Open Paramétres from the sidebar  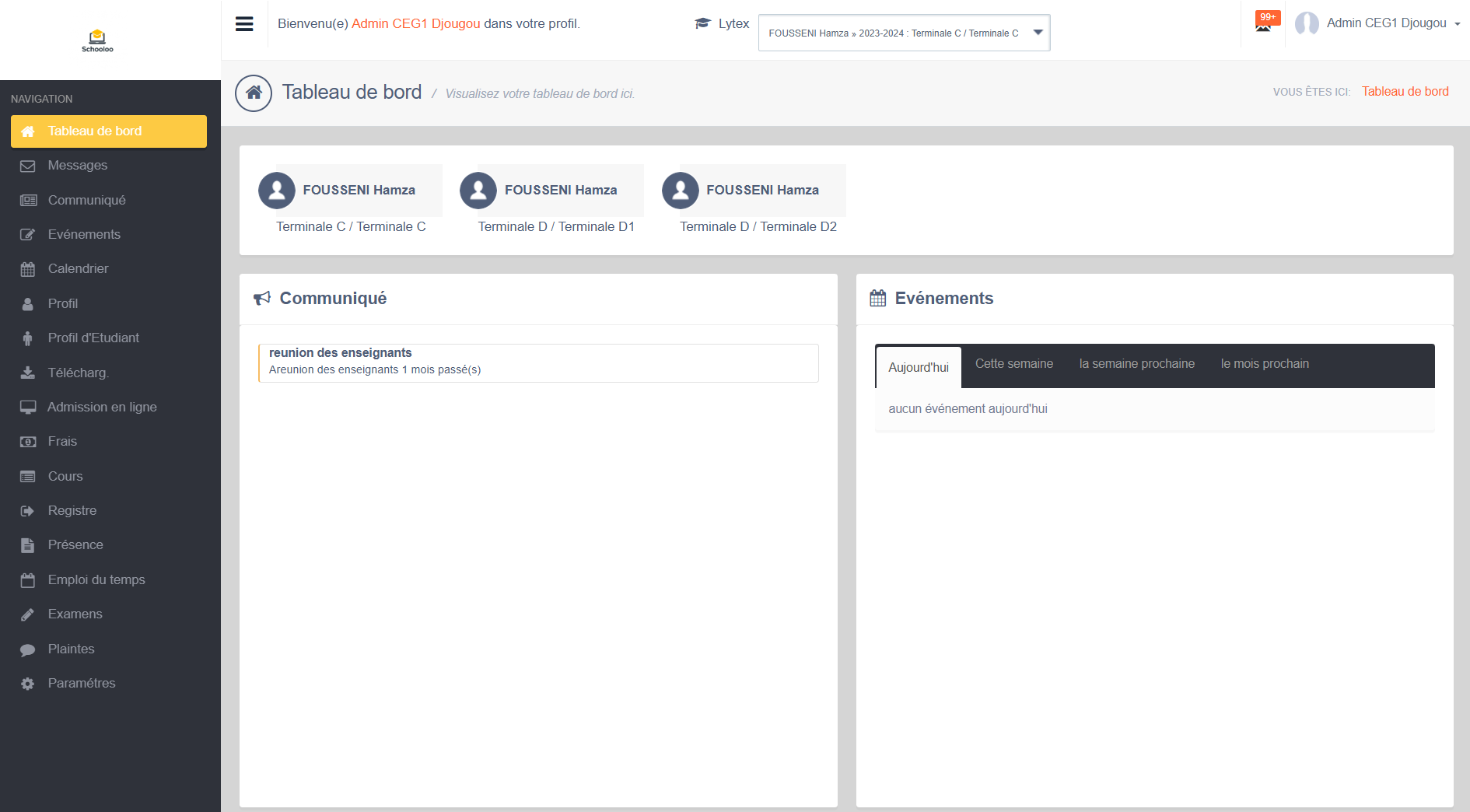tap(82, 684)
